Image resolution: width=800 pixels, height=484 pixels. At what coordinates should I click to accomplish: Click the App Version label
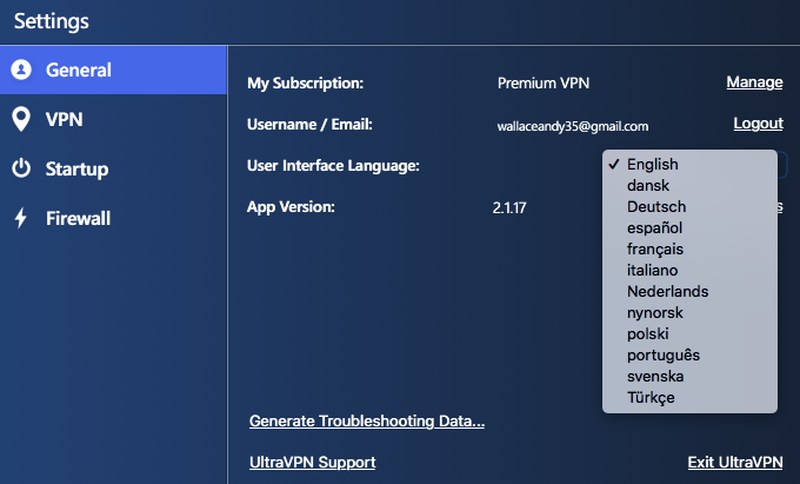[x=291, y=207]
